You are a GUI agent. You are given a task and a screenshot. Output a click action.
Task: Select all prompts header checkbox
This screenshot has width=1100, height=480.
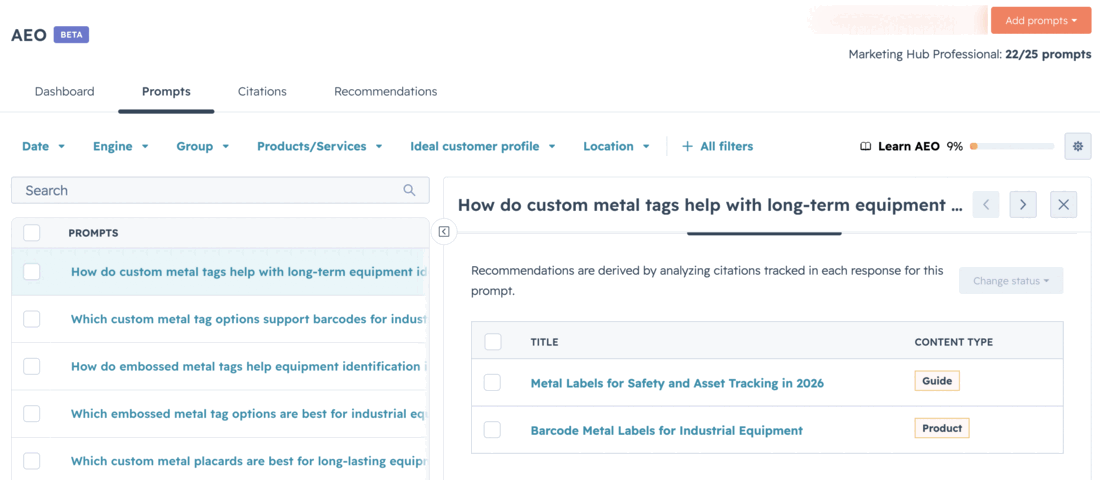coord(32,232)
